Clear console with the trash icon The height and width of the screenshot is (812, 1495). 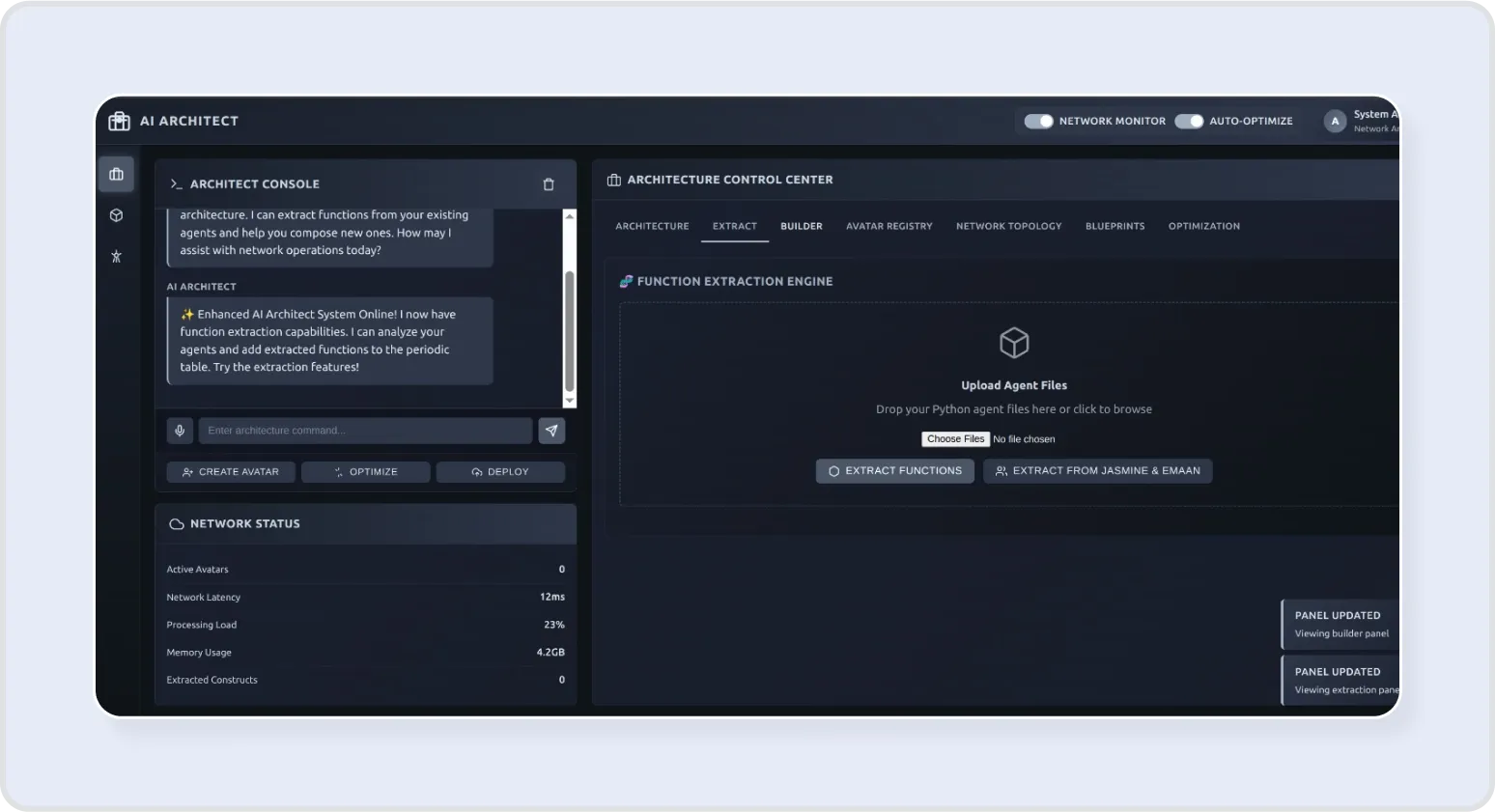point(549,184)
